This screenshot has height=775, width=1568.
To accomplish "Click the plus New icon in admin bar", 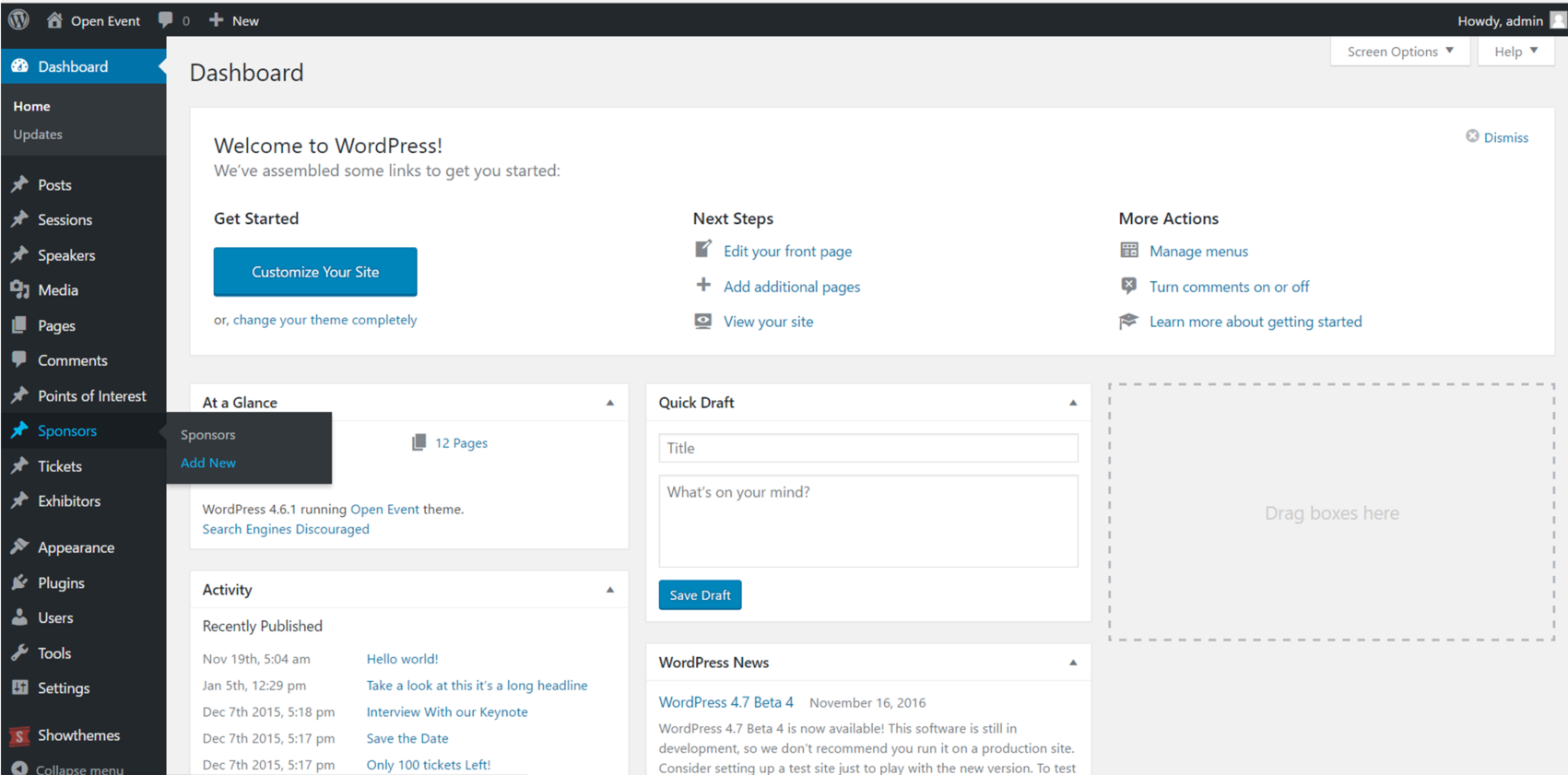I will pos(216,19).
